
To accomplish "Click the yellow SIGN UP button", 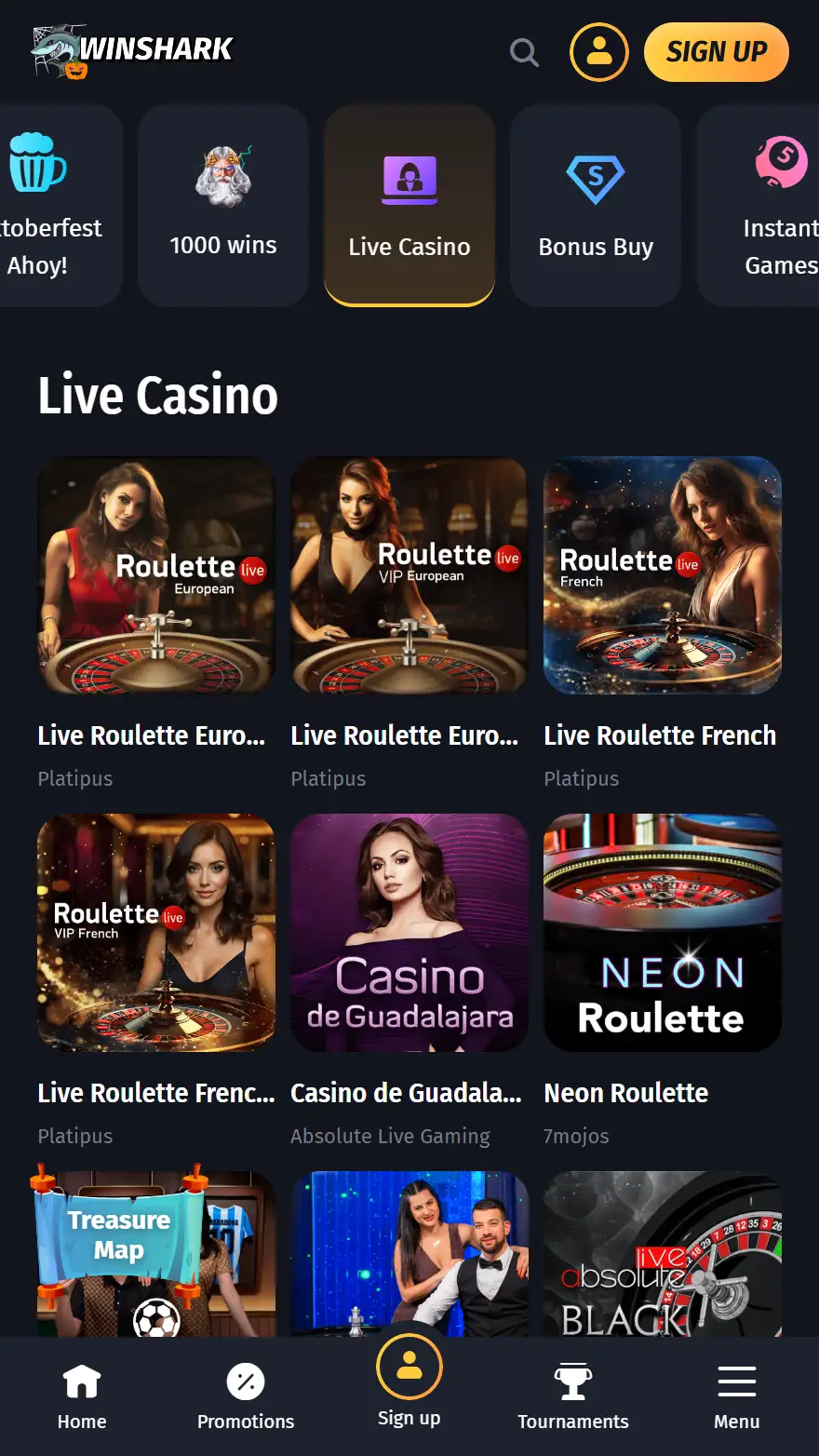I will 717,52.
